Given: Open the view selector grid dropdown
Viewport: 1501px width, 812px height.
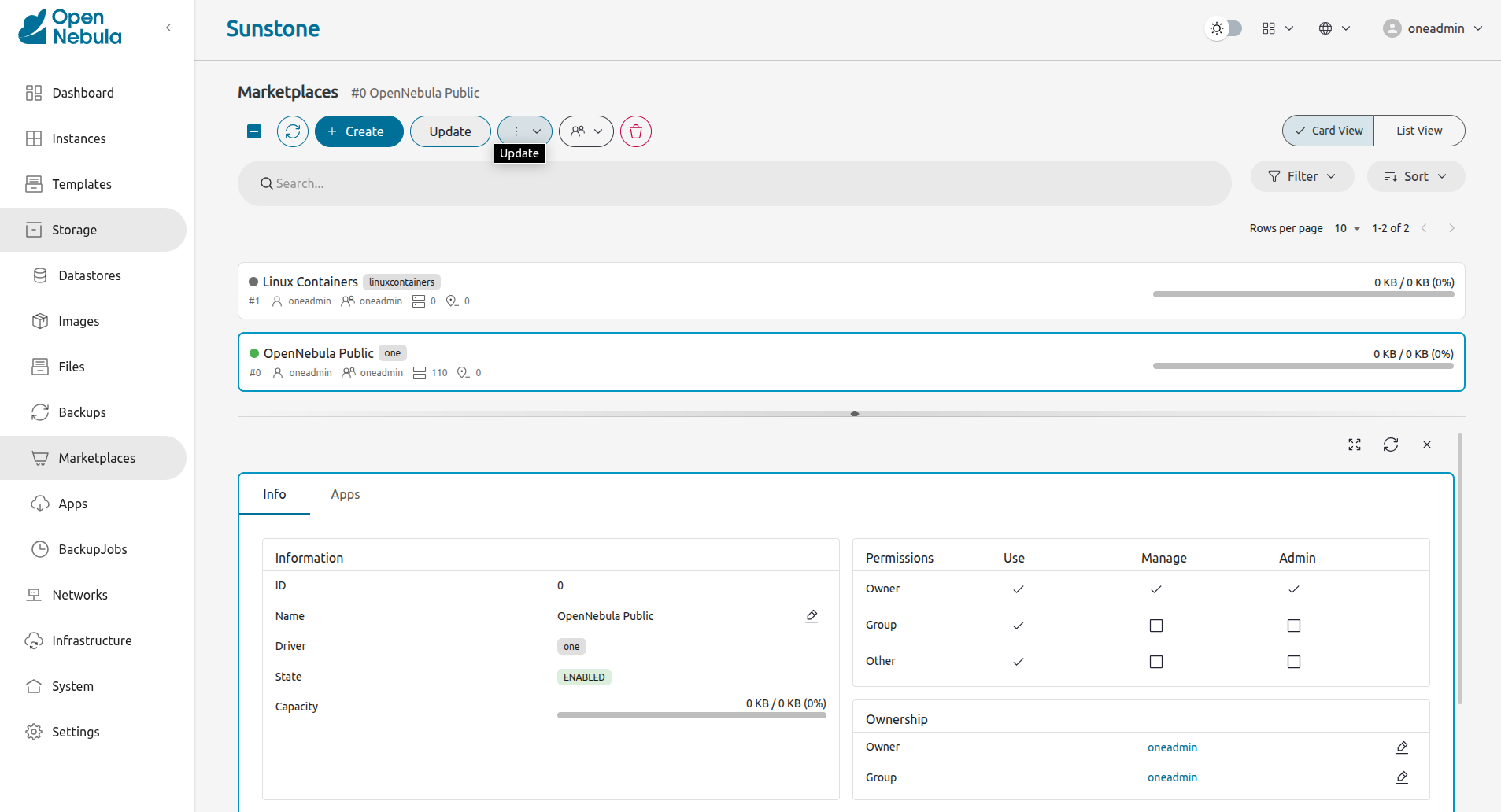Looking at the screenshot, I should pos(1277,28).
